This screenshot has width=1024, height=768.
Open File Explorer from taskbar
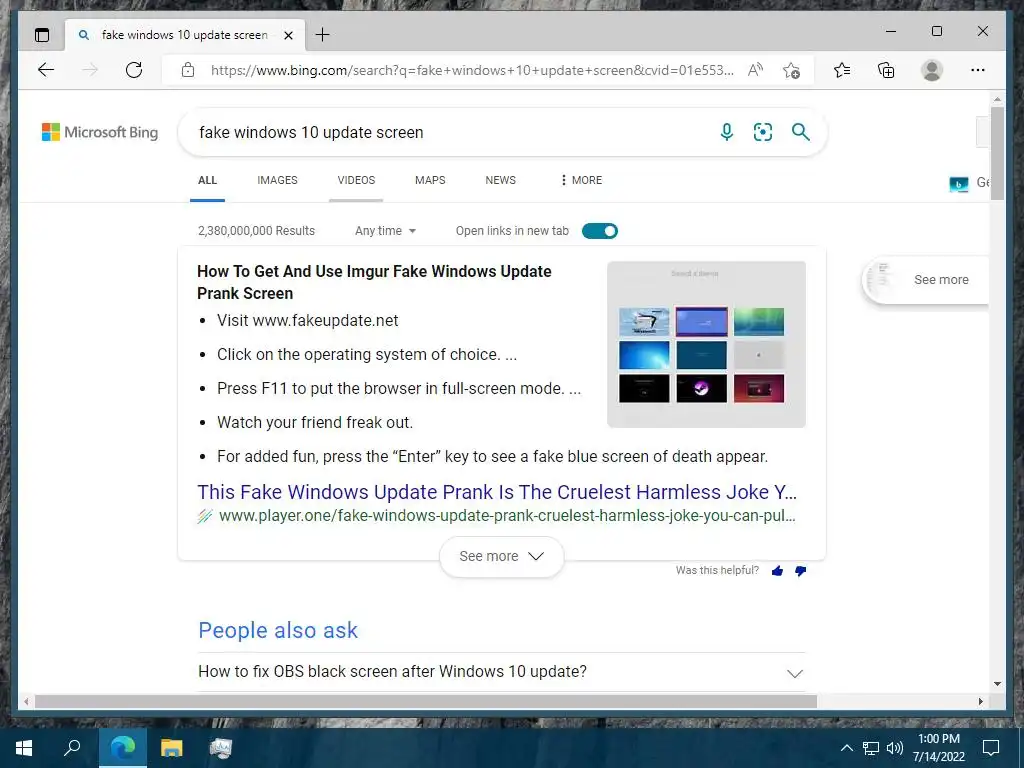click(x=172, y=748)
